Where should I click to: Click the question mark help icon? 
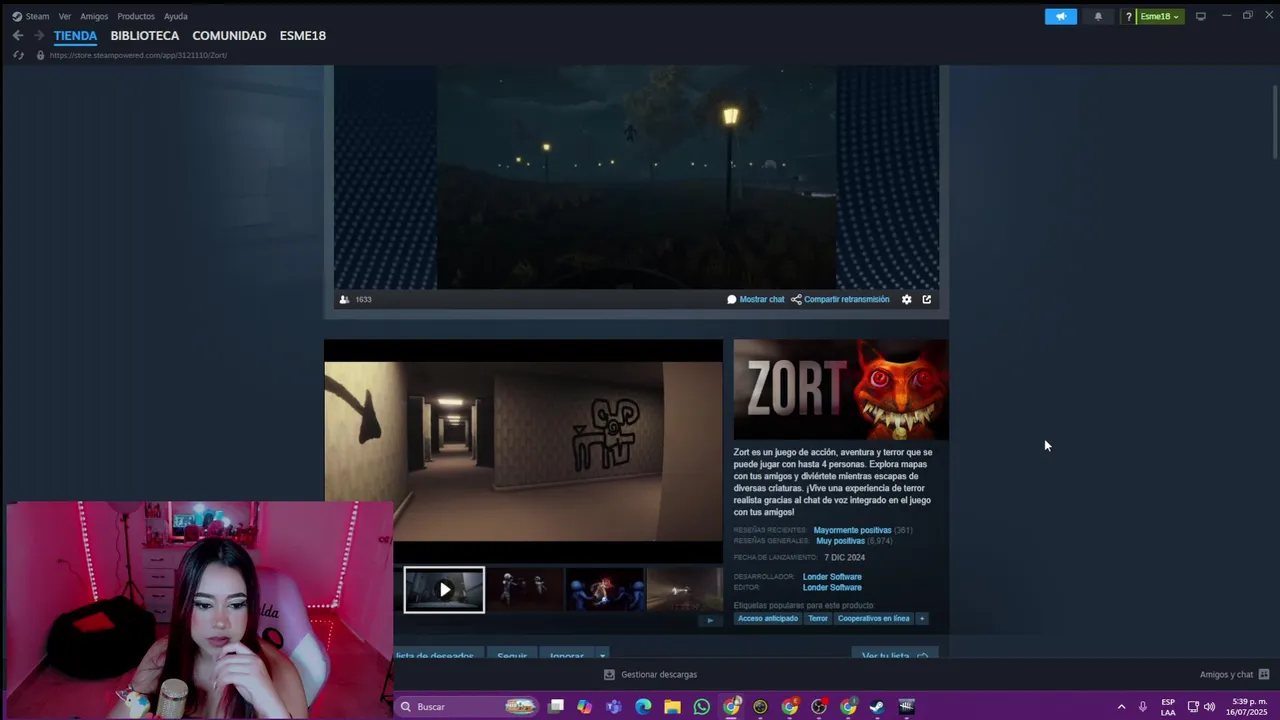click(x=1129, y=16)
